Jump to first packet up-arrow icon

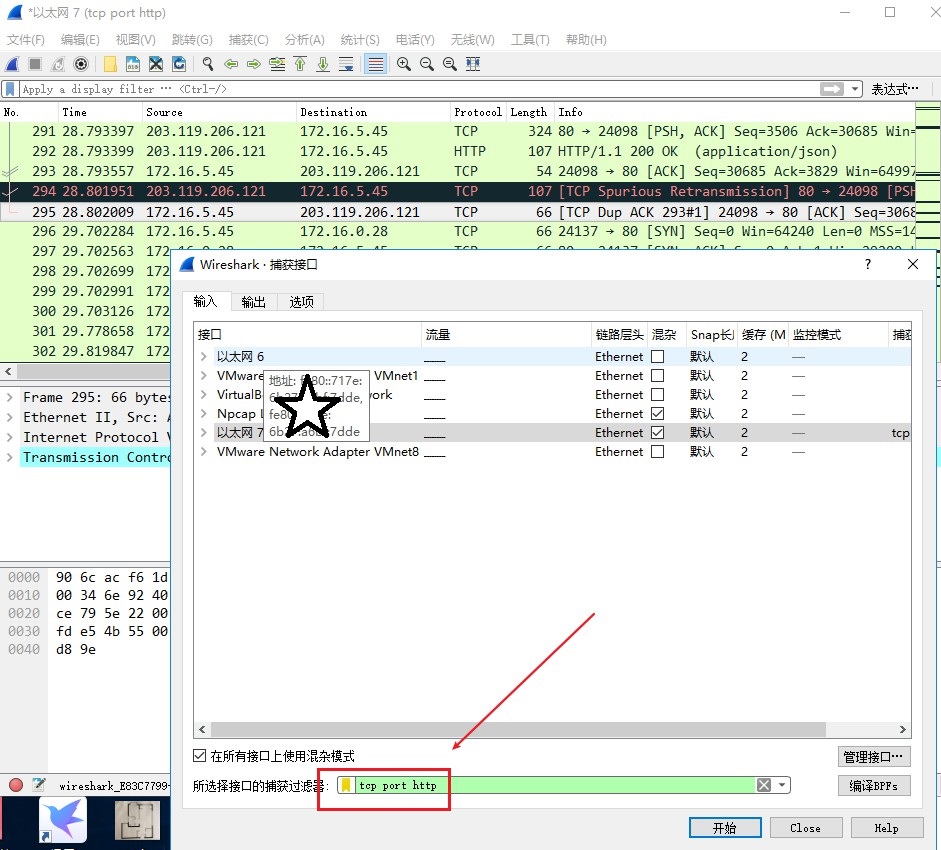(300, 64)
